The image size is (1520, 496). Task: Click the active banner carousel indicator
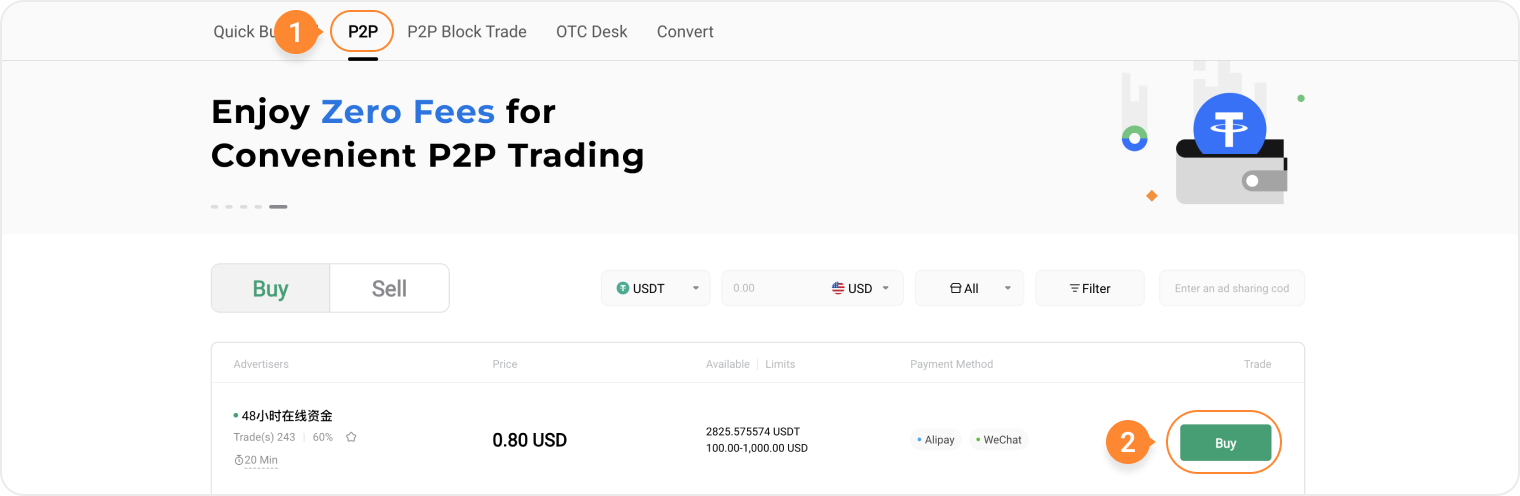pyautogui.click(x=278, y=207)
